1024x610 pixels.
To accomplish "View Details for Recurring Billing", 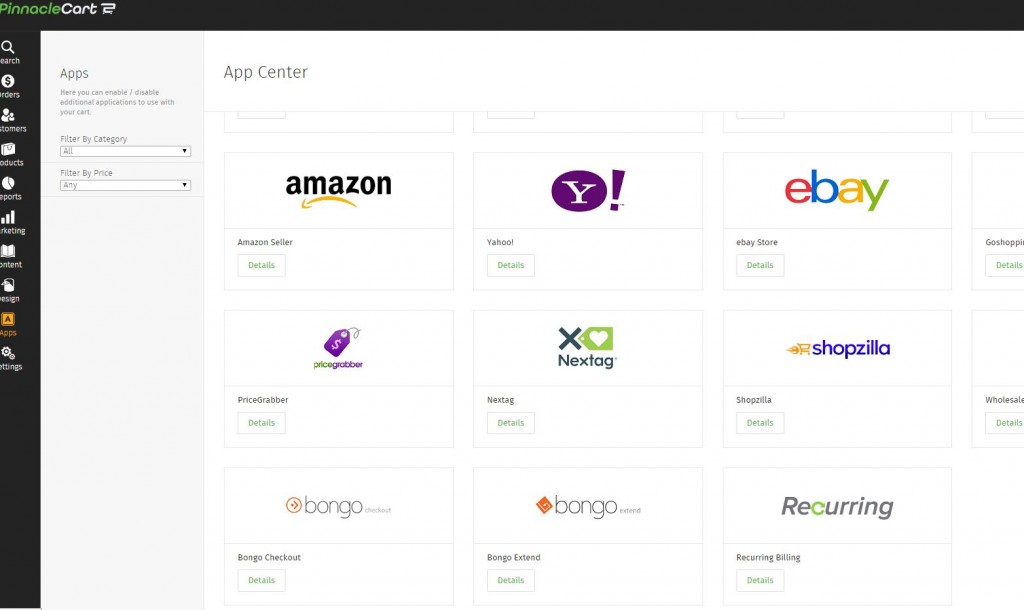I will coord(760,580).
